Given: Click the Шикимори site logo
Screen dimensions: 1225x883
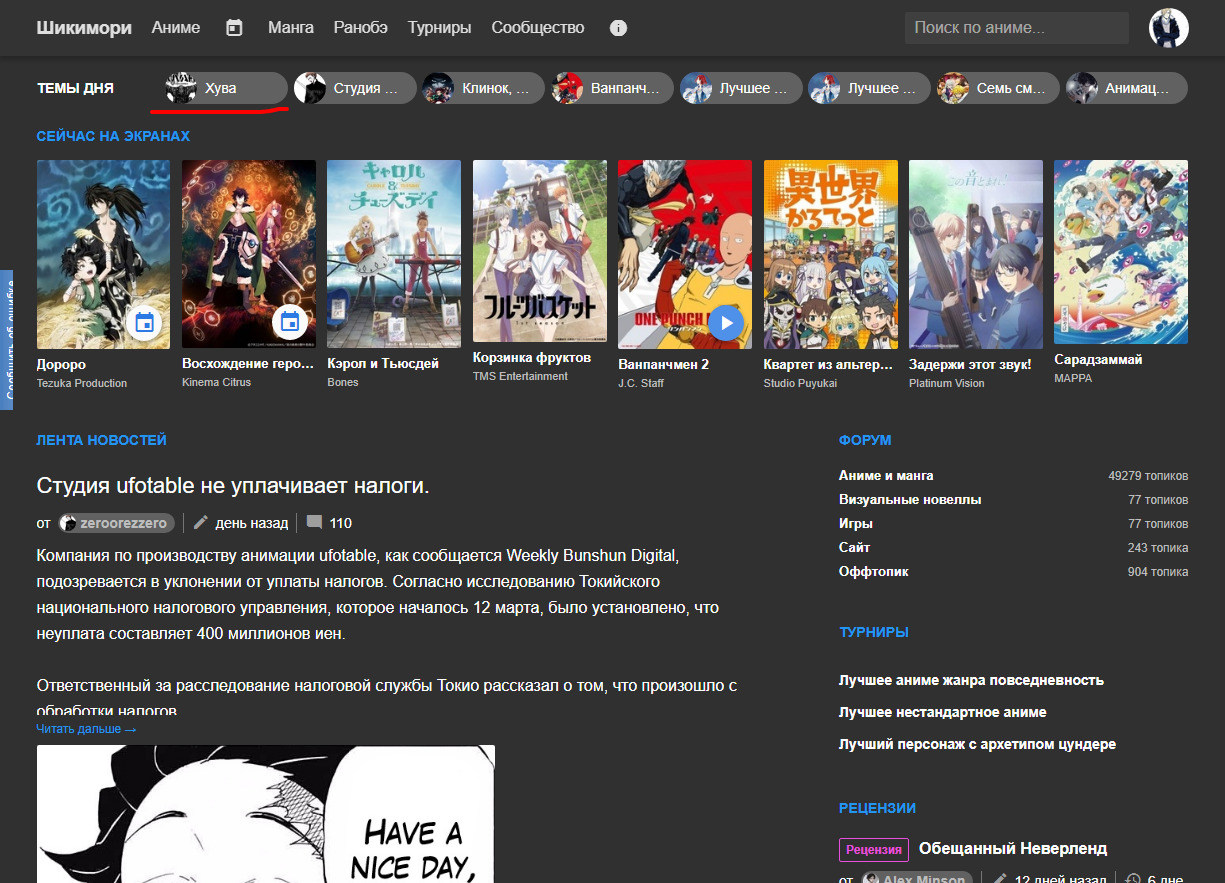Looking at the screenshot, I should [x=84, y=28].
